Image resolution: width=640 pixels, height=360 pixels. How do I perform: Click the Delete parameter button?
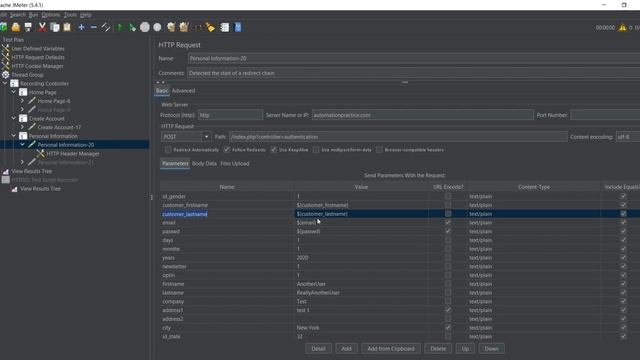click(438, 349)
